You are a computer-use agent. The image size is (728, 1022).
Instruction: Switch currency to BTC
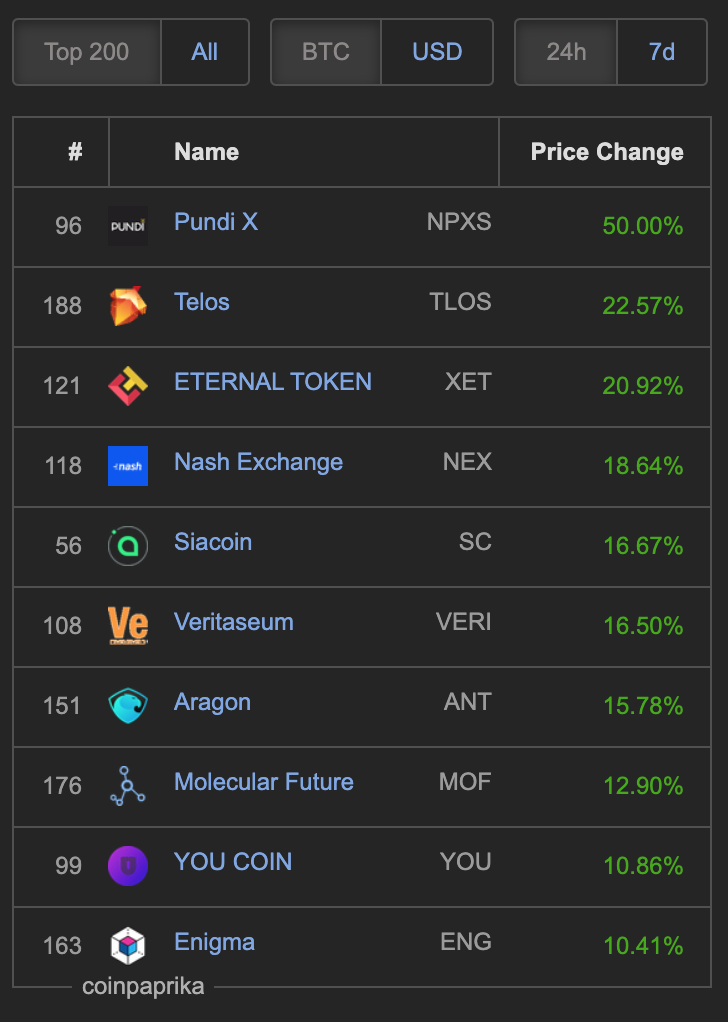[326, 52]
